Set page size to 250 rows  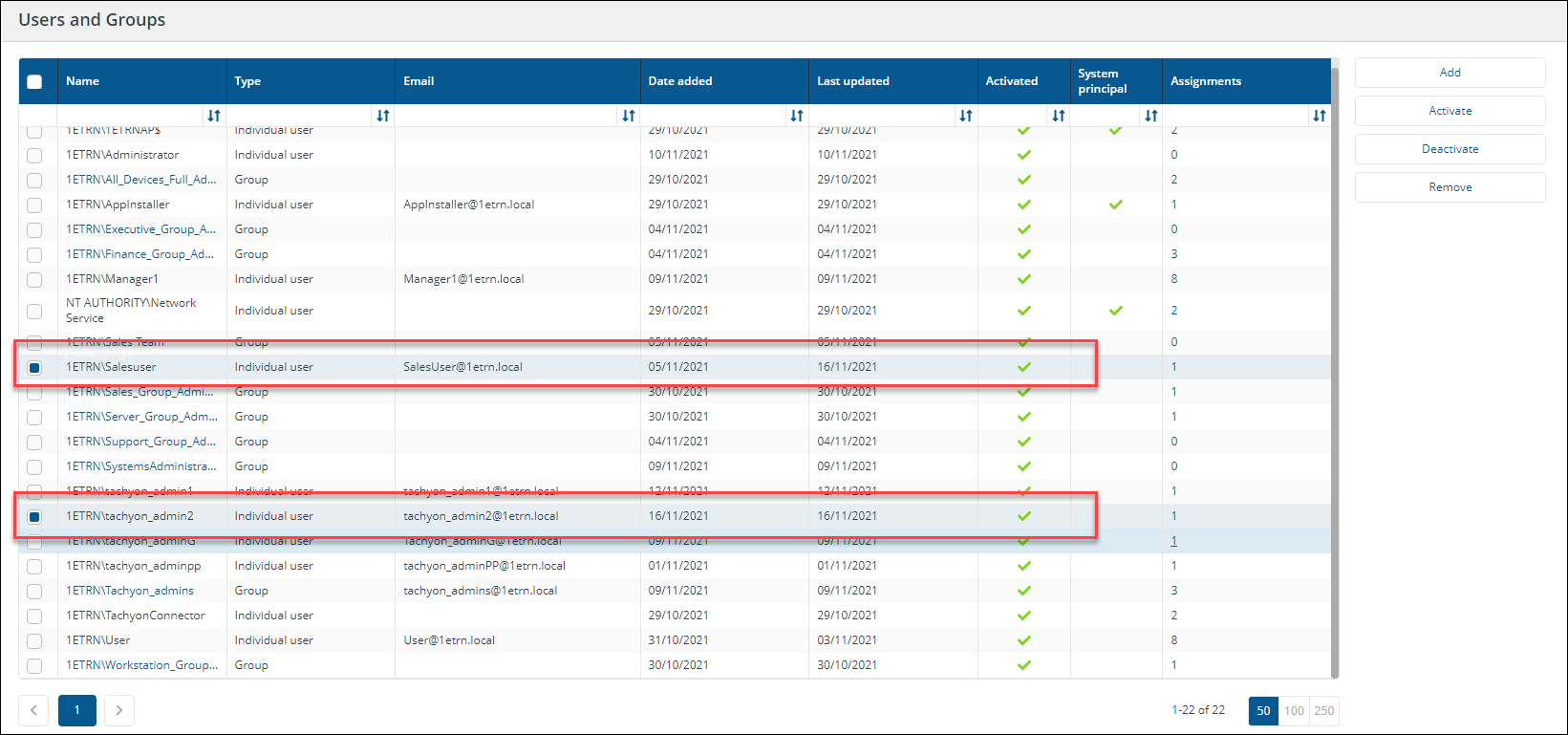coord(1323,710)
